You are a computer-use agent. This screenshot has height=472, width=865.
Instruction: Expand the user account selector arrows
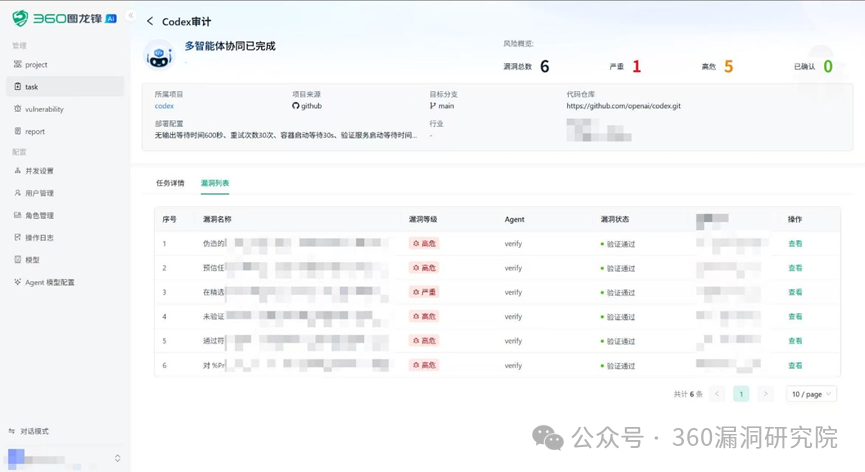coord(117,458)
